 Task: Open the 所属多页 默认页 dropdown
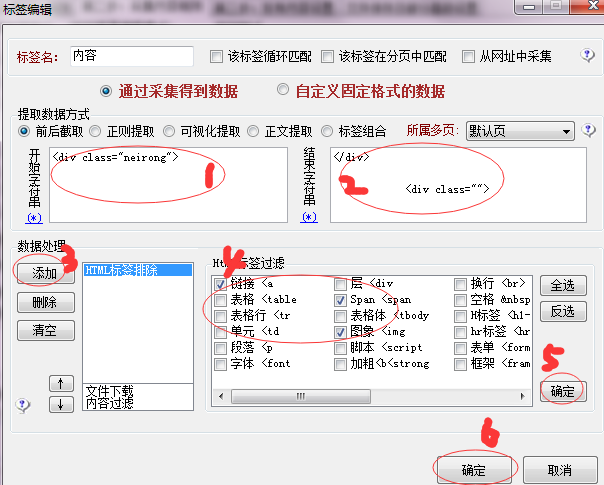tap(520, 131)
